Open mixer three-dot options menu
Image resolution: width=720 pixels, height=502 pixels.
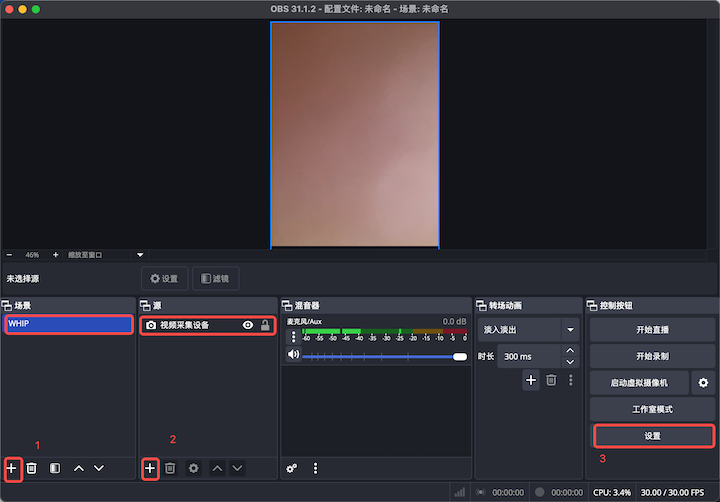[316, 468]
